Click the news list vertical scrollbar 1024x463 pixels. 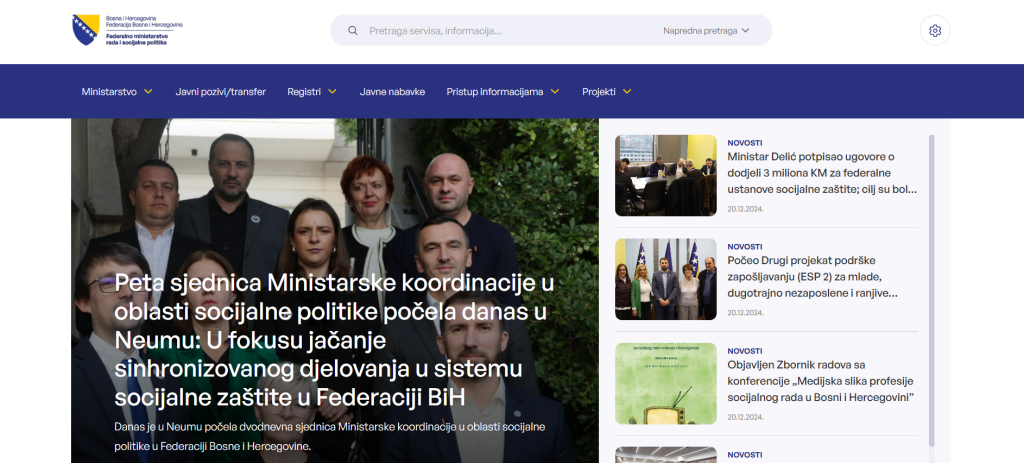(931, 291)
